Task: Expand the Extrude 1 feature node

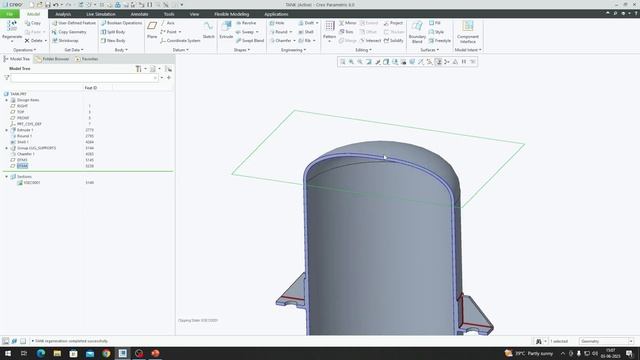Action: (x=7, y=130)
